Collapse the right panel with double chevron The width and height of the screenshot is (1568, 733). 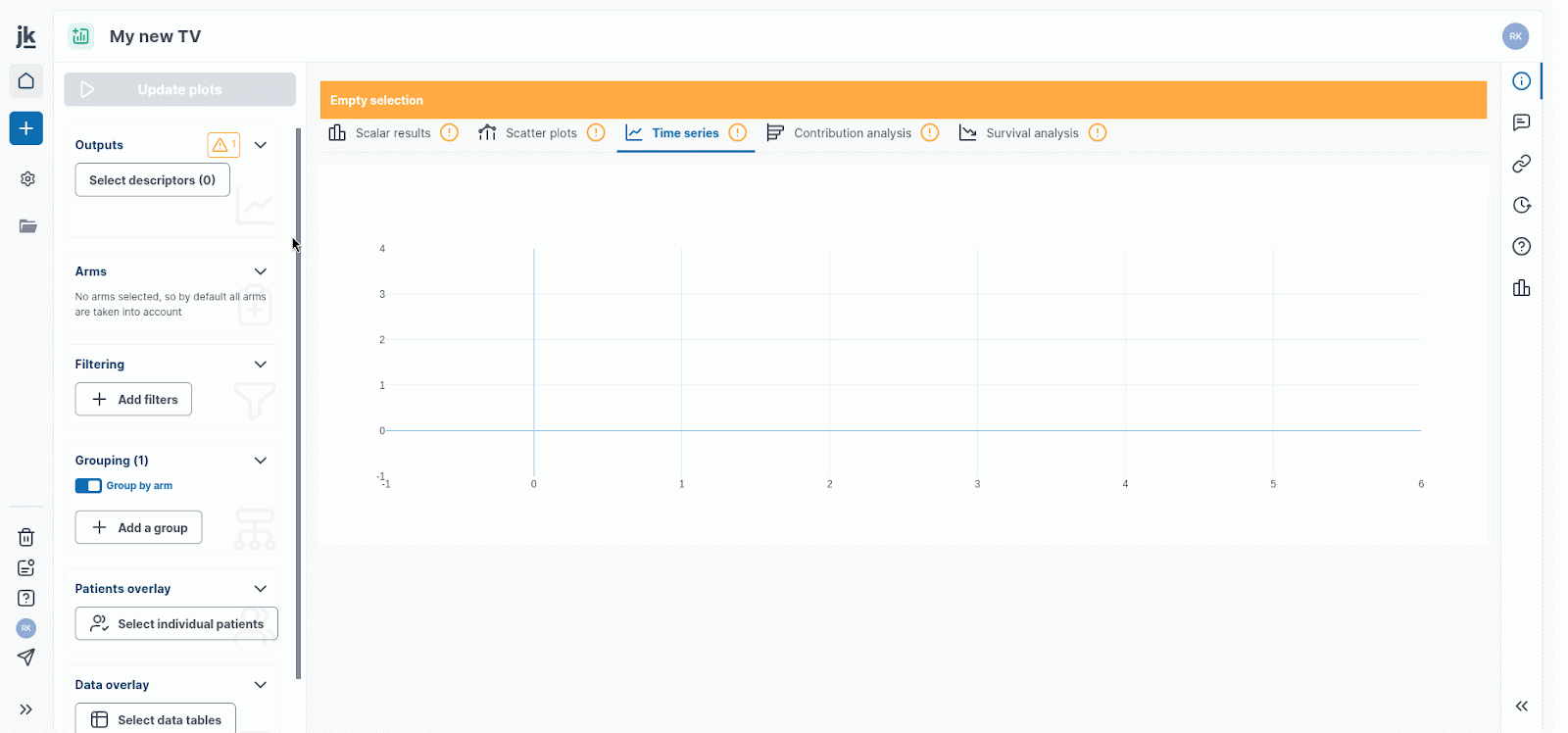(x=1521, y=707)
